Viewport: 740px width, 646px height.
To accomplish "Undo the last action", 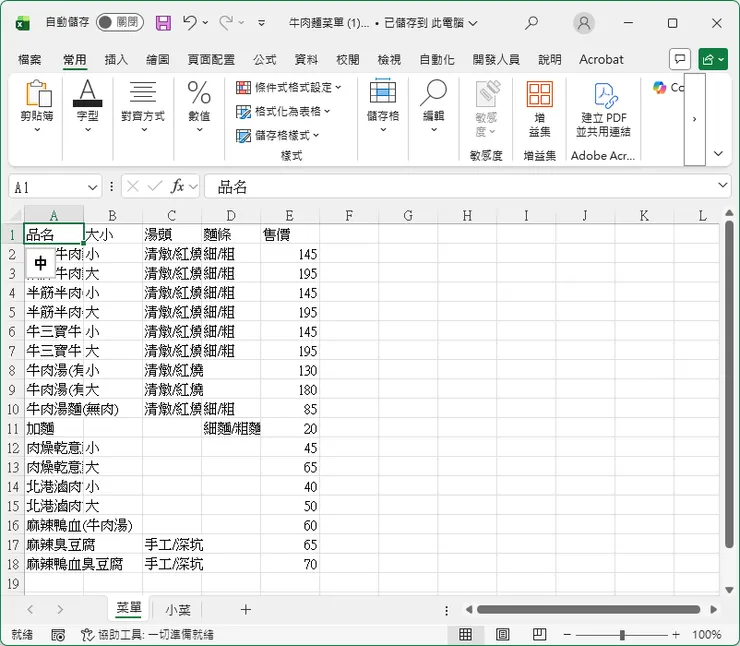I will 190,22.
